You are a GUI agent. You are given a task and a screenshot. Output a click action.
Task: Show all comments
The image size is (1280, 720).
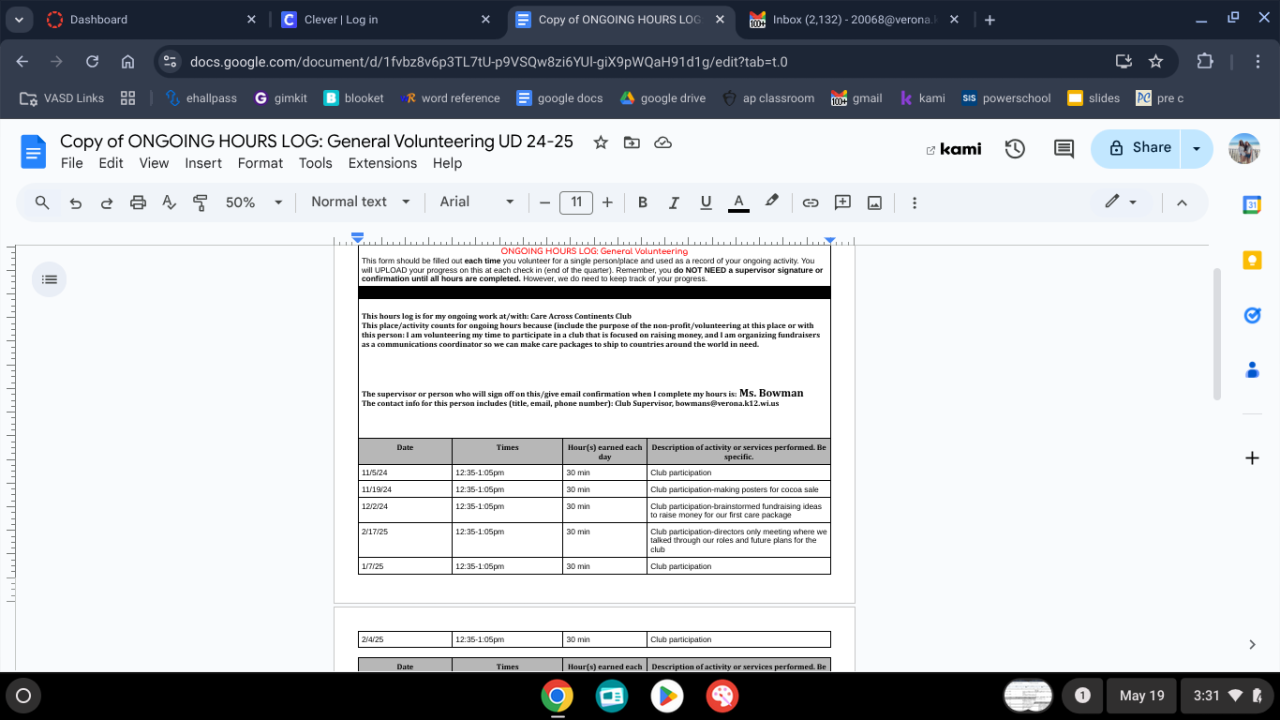click(x=1064, y=149)
